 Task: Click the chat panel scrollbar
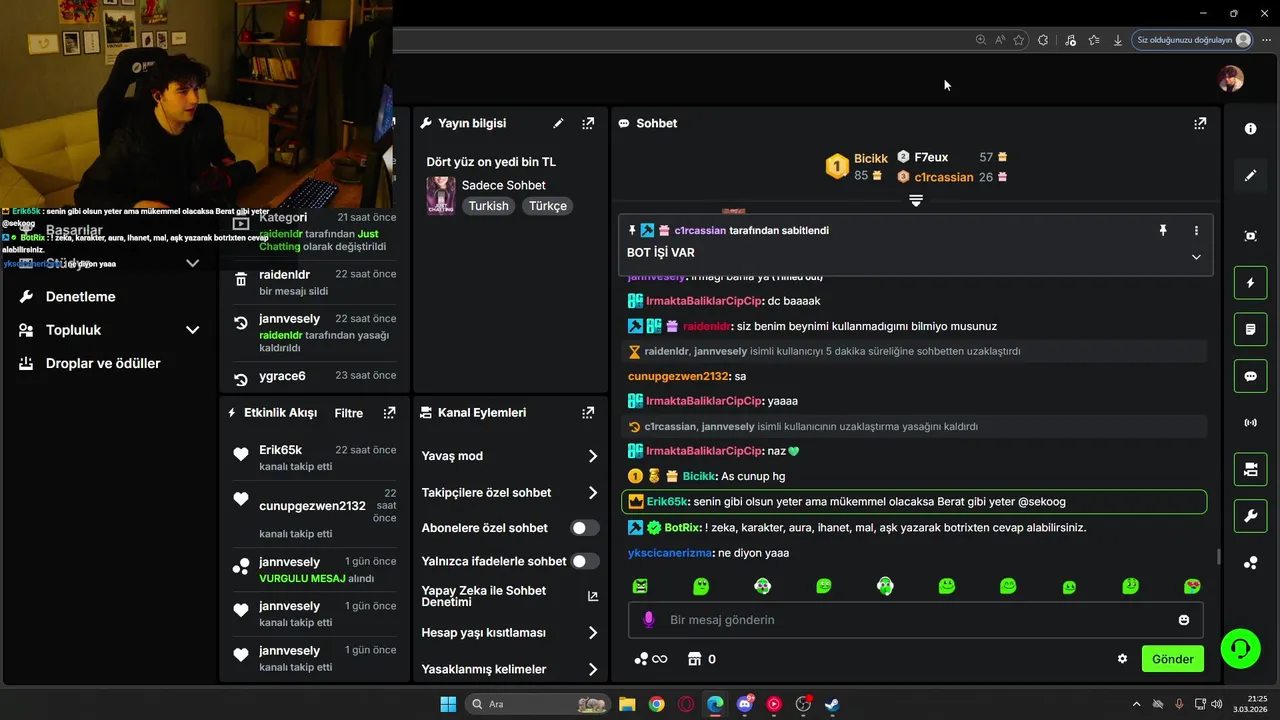tap(1218, 556)
